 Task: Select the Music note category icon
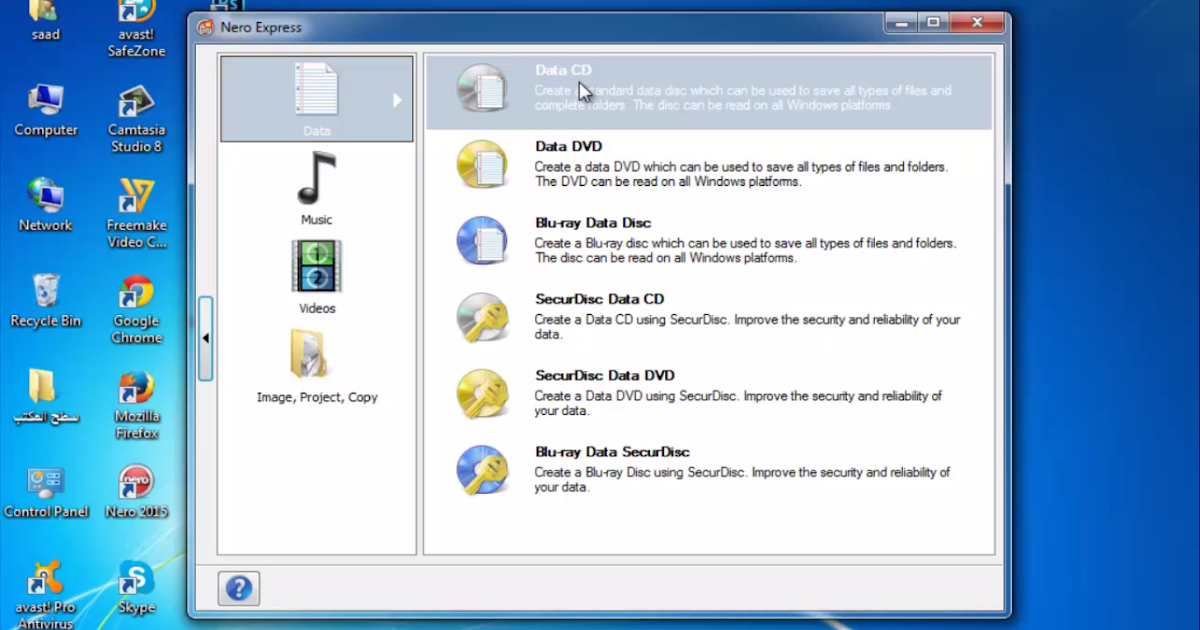tap(316, 179)
